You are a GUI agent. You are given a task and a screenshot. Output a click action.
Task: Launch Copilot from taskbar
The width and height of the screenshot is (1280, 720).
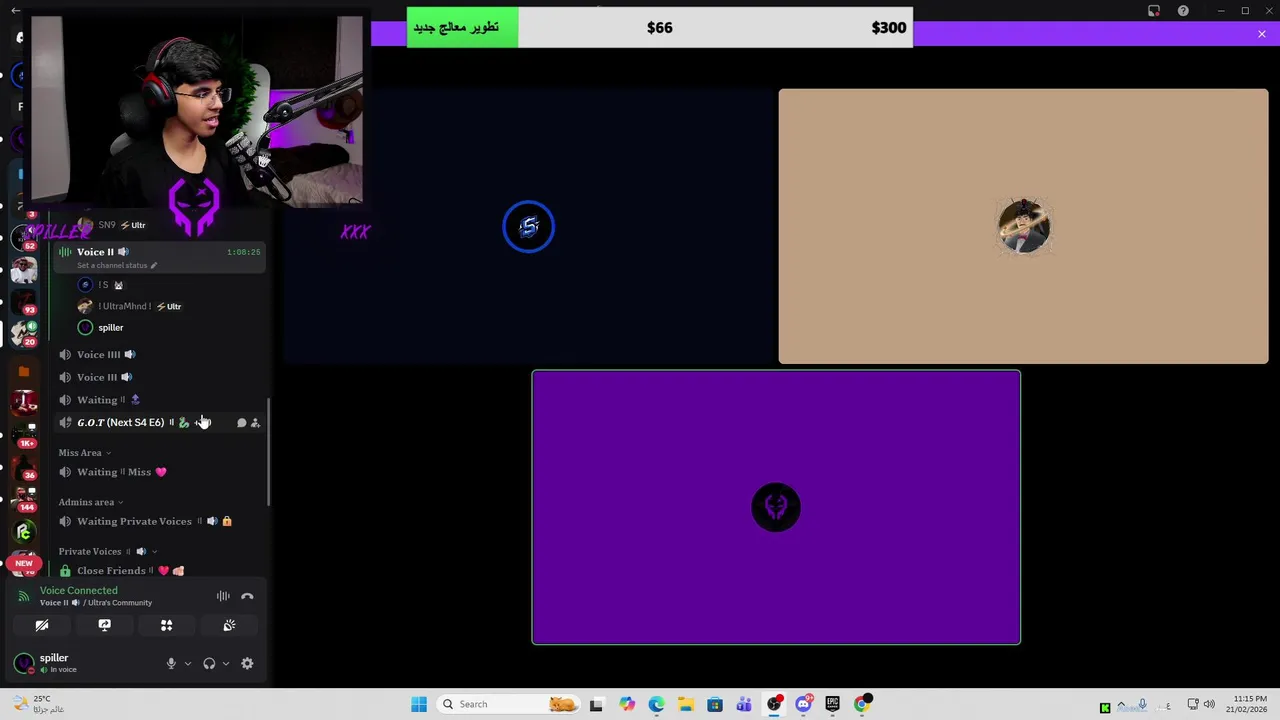[x=627, y=704]
